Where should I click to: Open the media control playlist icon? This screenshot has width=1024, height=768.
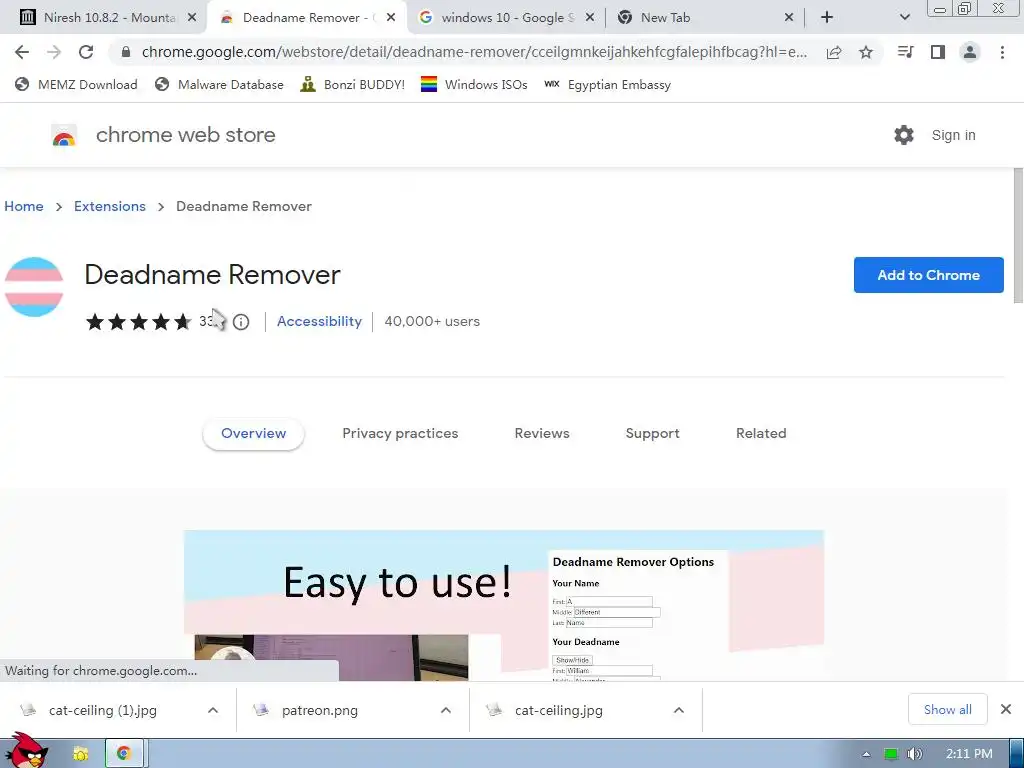[x=905, y=52]
